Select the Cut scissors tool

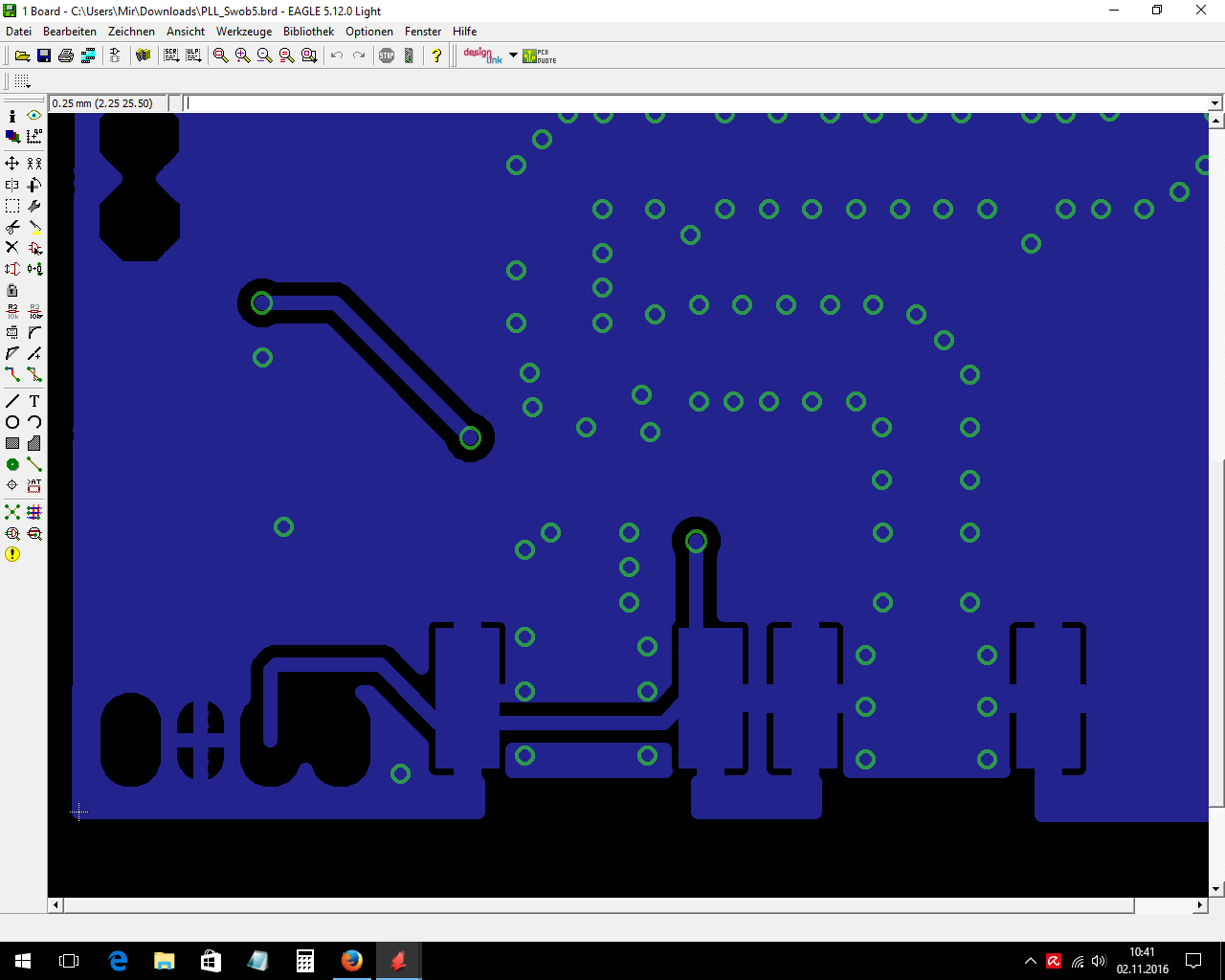point(12,227)
